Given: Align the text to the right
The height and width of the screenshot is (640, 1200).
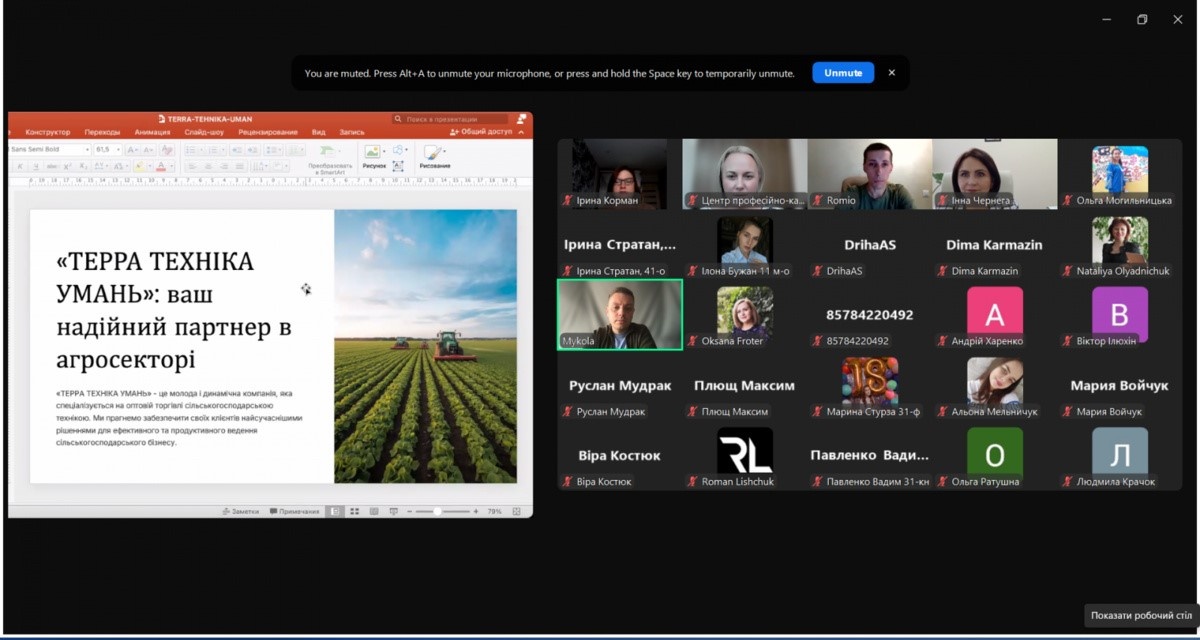Looking at the screenshot, I should coord(224,166).
